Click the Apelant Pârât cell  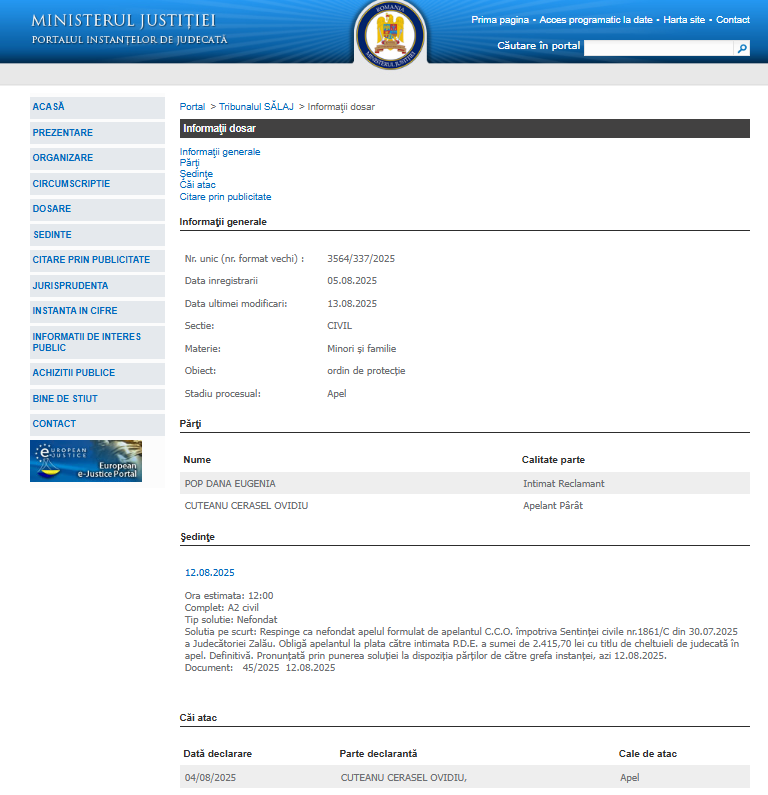[x=553, y=505]
